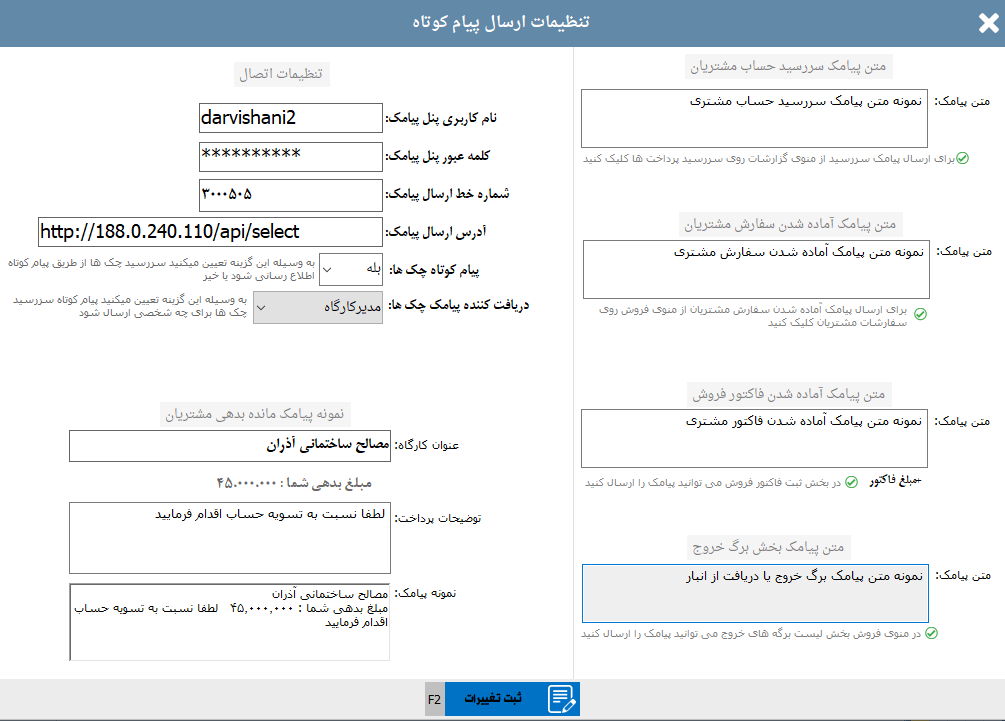
Task: Click the green check beside the برگه های خروج hint
Action: 931,633
